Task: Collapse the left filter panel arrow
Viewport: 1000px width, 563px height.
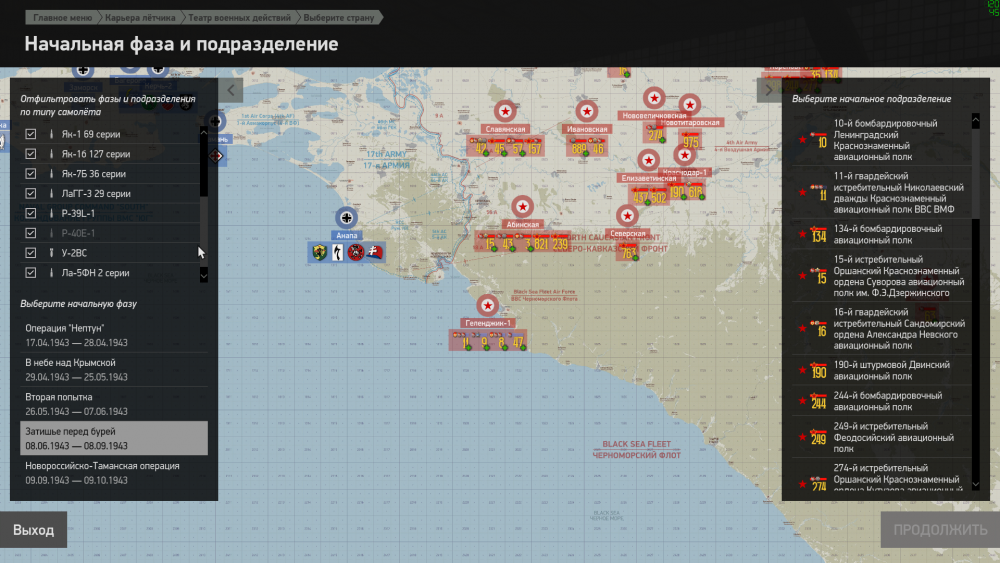Action: (232, 90)
